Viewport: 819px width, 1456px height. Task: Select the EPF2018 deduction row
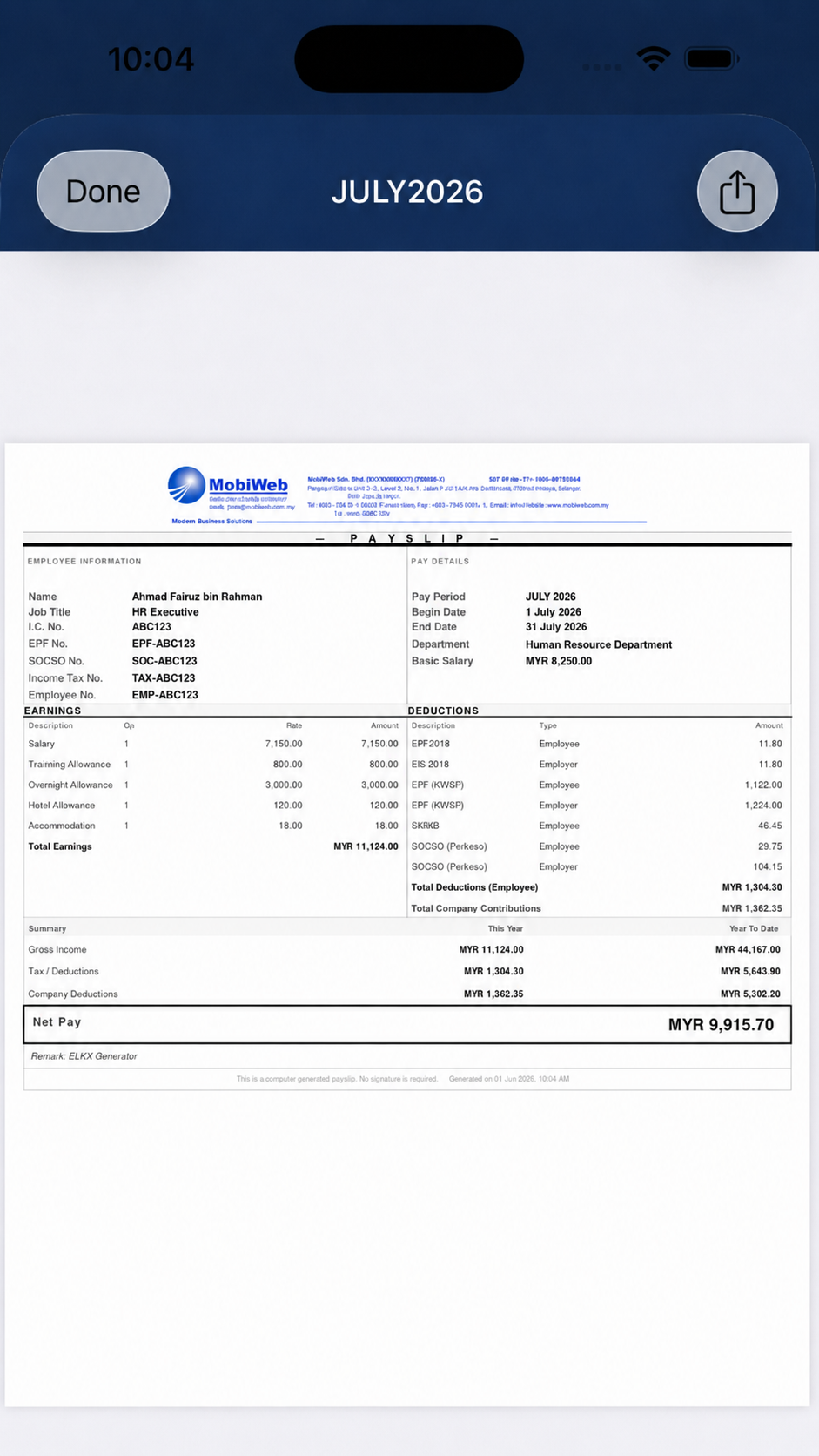pos(597,744)
